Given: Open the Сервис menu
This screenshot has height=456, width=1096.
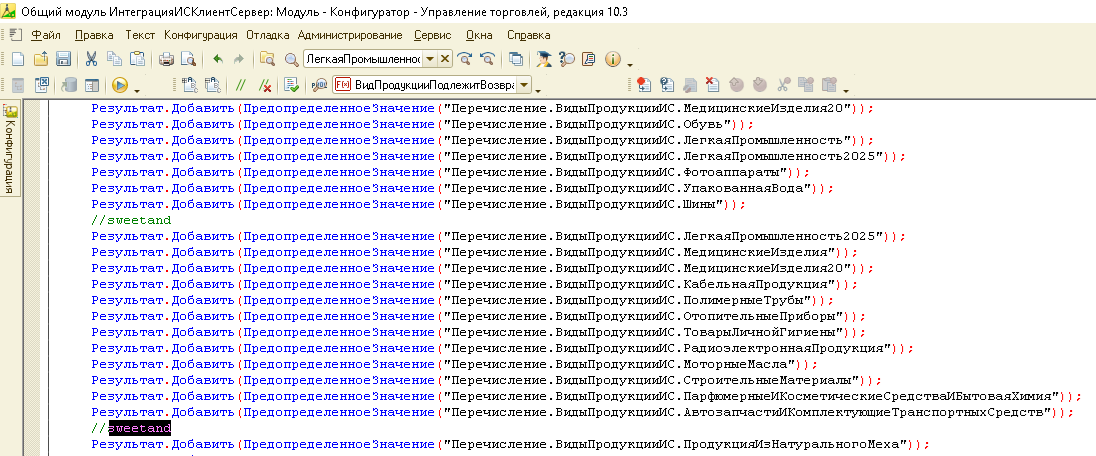Looking at the screenshot, I should [433, 35].
